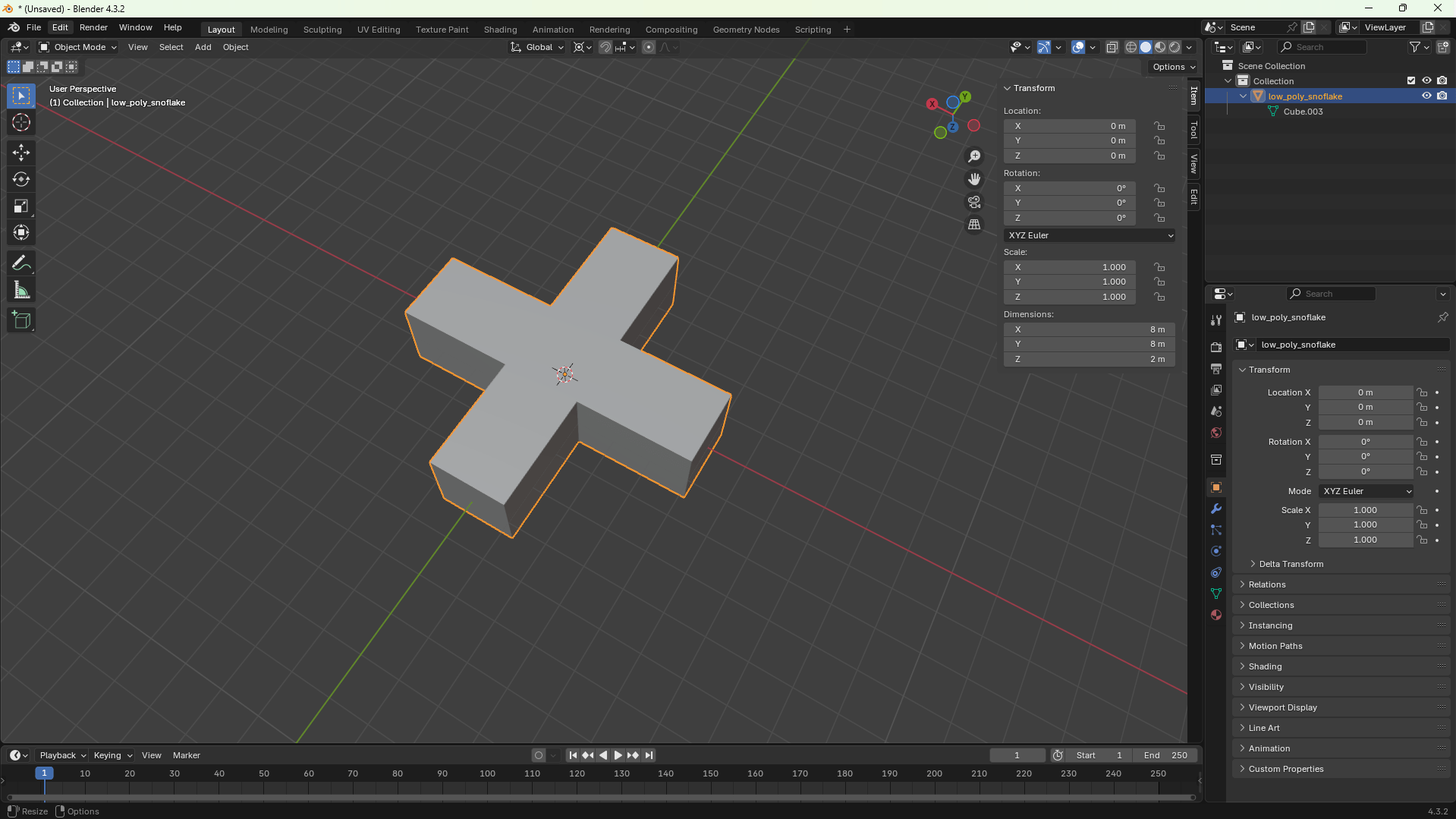Screen dimensions: 1456x819
Task: Toggle Collection exclude checkbox in outliner
Action: coord(1411,81)
